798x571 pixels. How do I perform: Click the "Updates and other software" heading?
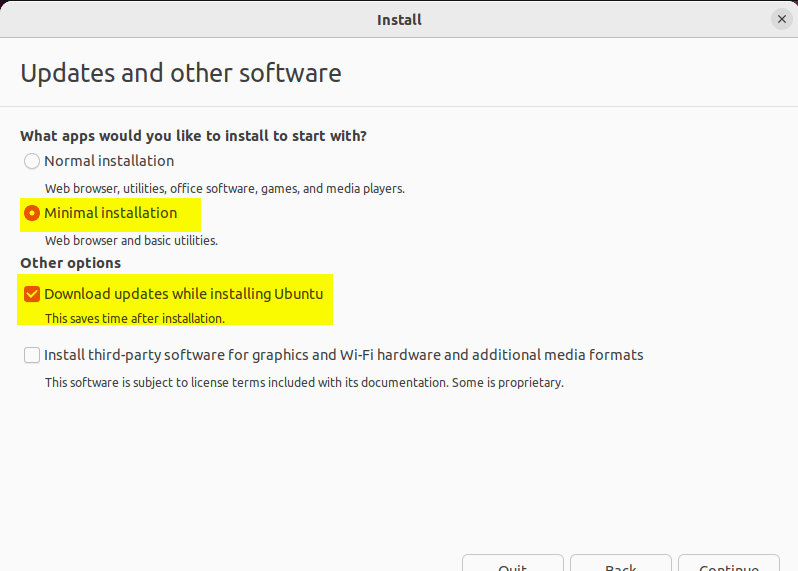[181, 73]
